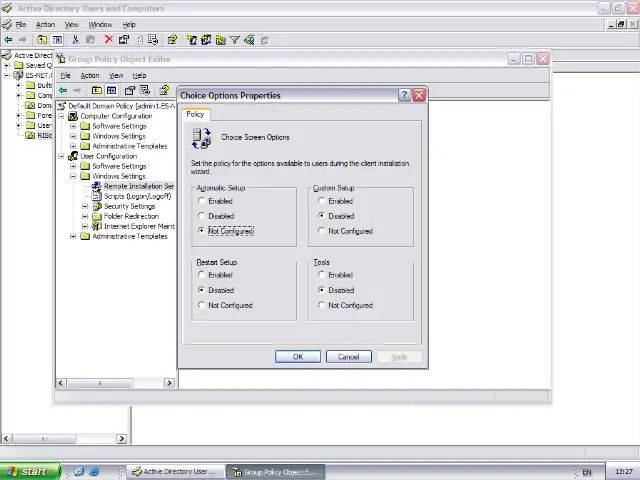Toggle console tree icon in Active Directory toolbar
Image resolution: width=640 pixels, height=480 pixels.
(x=57, y=40)
